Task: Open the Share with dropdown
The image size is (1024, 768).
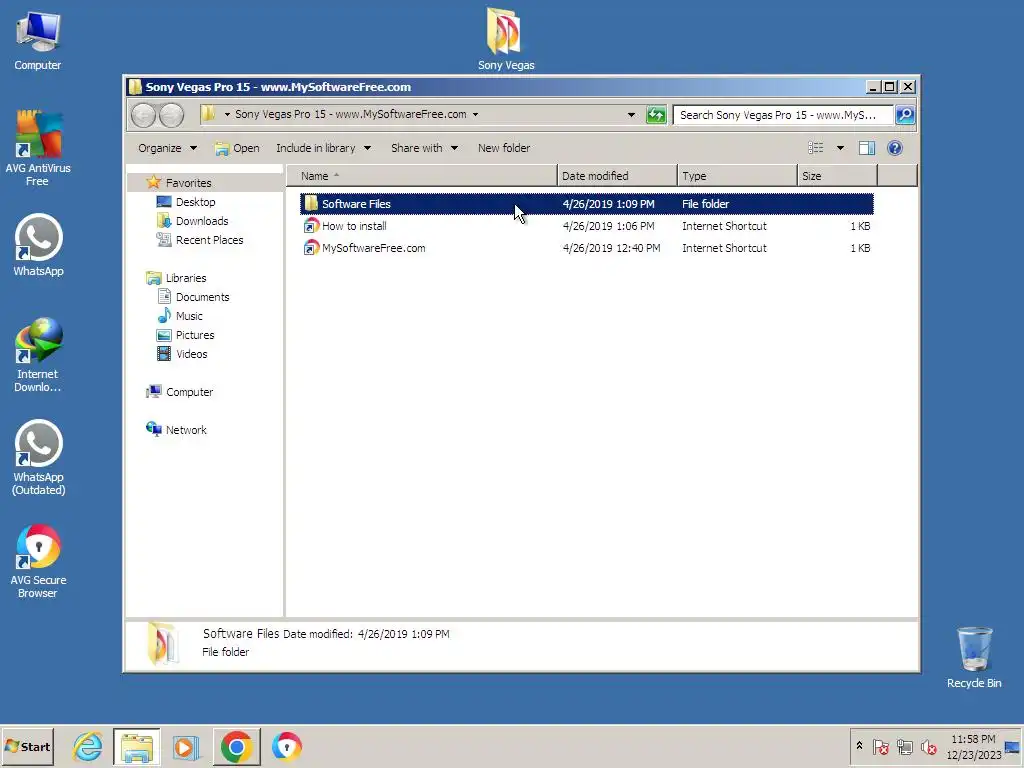Action: (424, 148)
